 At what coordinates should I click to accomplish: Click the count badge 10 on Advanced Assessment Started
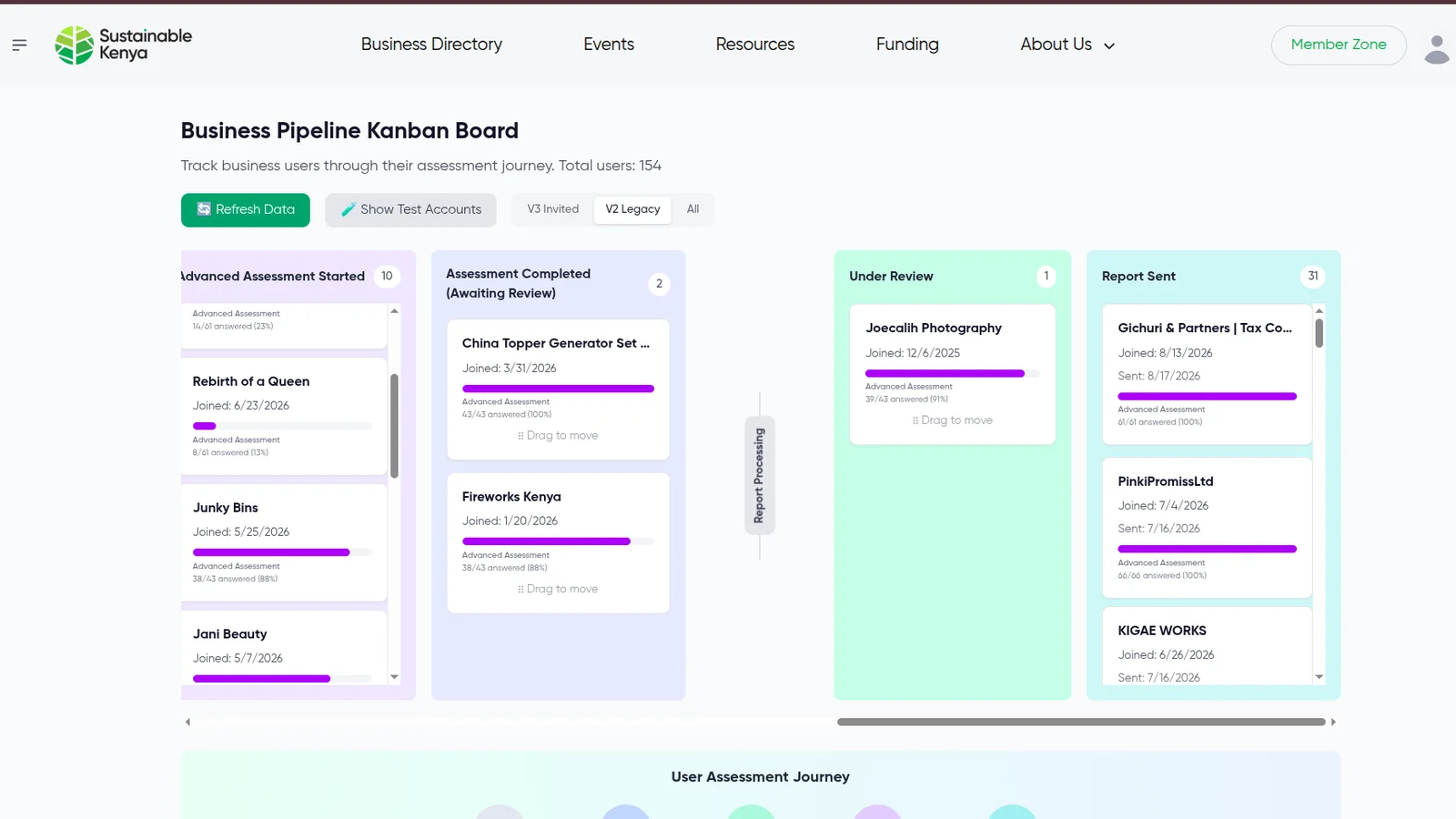[x=387, y=276]
